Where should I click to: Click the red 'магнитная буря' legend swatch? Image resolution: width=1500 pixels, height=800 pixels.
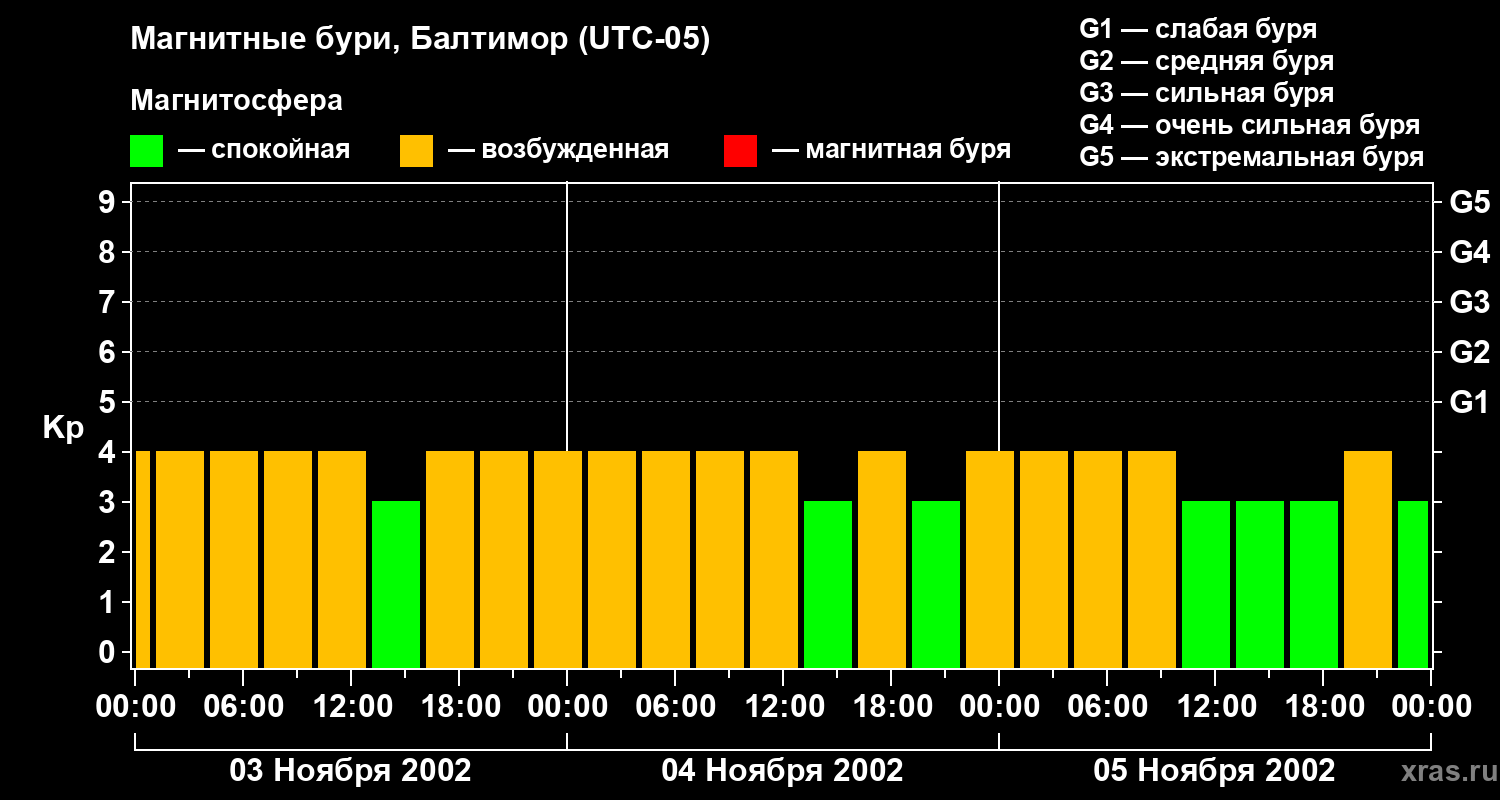pyautogui.click(x=740, y=151)
